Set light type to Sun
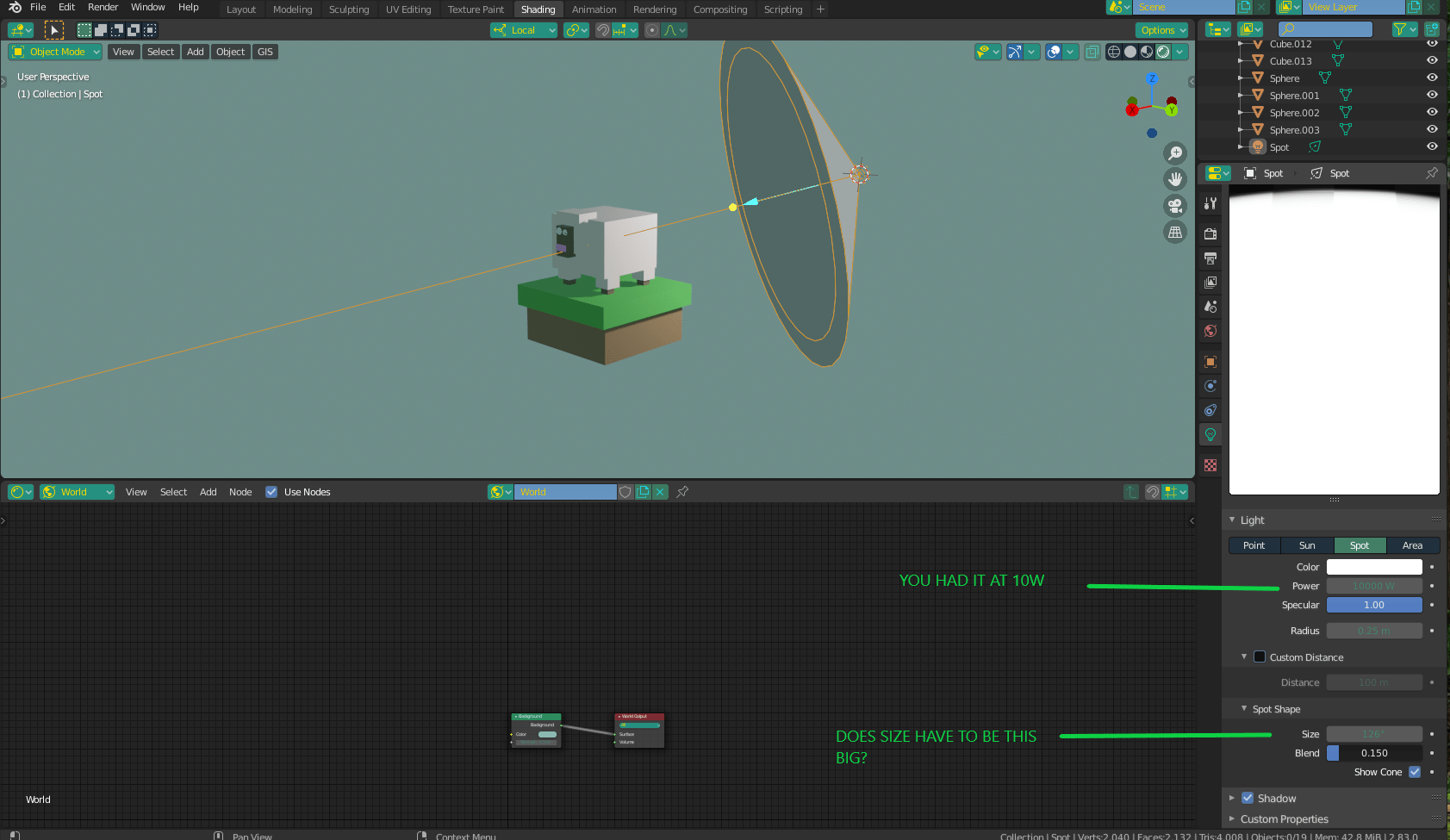The width and height of the screenshot is (1450, 840). (x=1307, y=545)
